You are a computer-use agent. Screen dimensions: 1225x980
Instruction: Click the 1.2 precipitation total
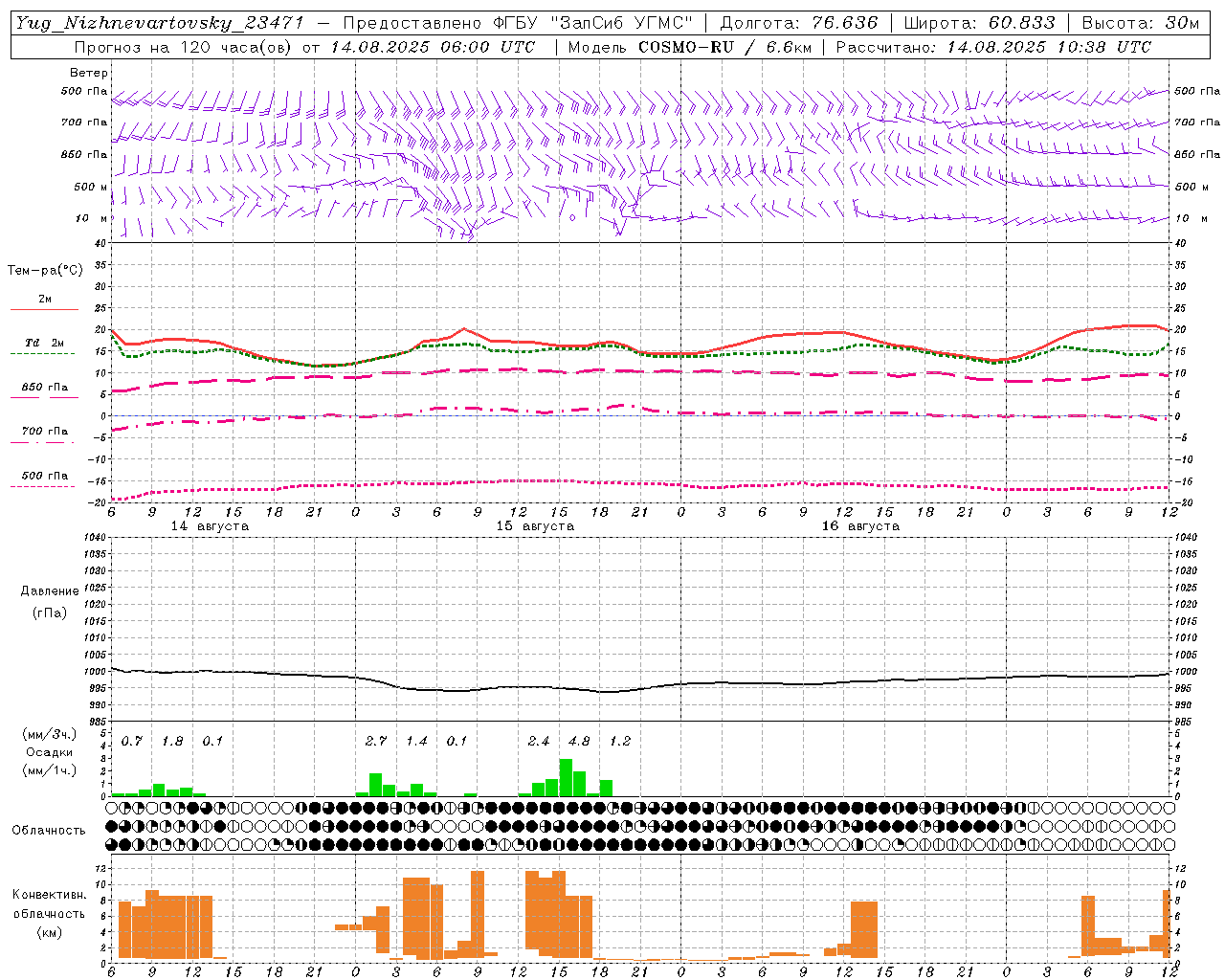click(620, 742)
